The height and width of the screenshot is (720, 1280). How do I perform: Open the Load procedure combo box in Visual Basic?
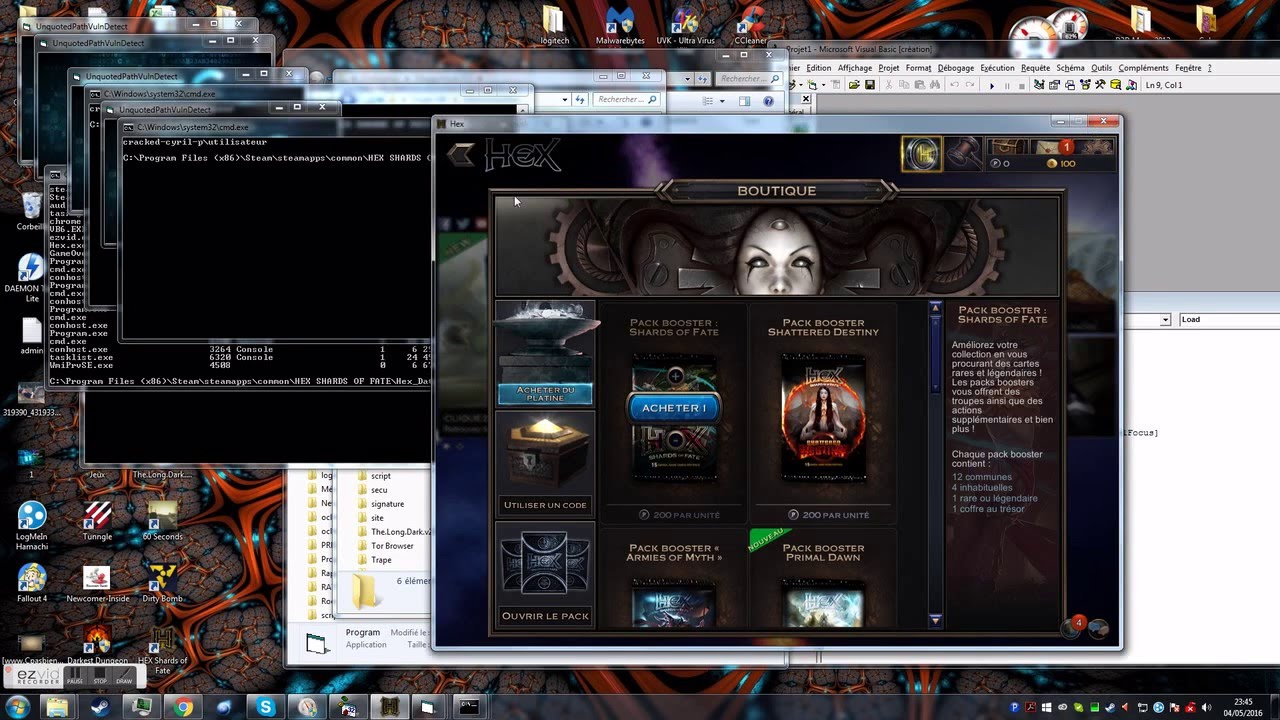click(1229, 319)
